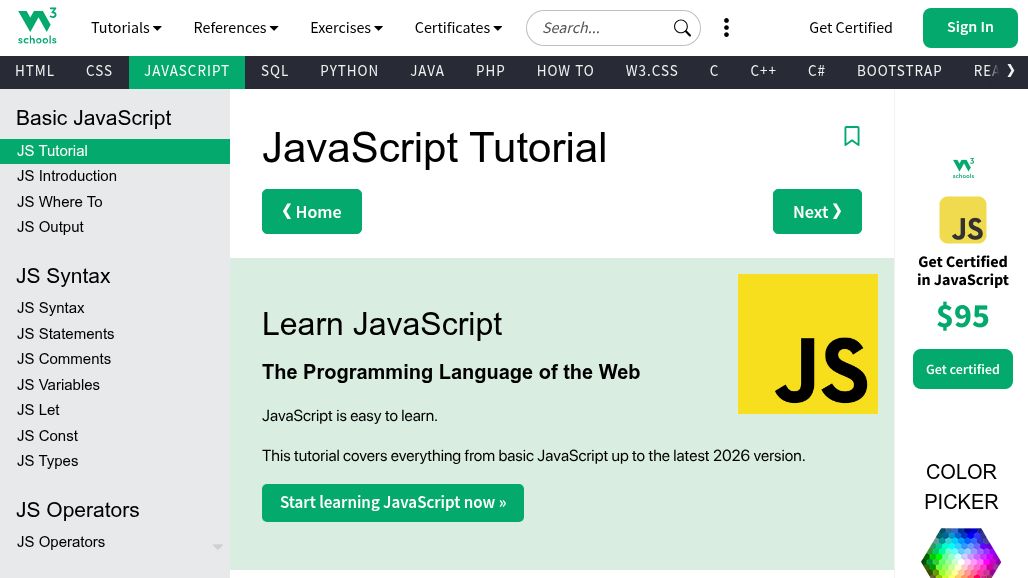Open the C# topic tab
1028x578 pixels.
[816, 71]
